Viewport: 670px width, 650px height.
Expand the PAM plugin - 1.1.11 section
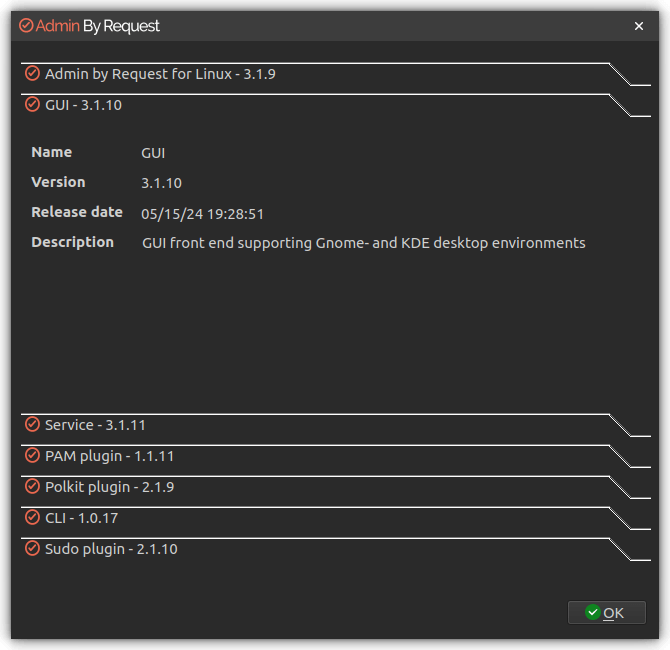coord(336,456)
